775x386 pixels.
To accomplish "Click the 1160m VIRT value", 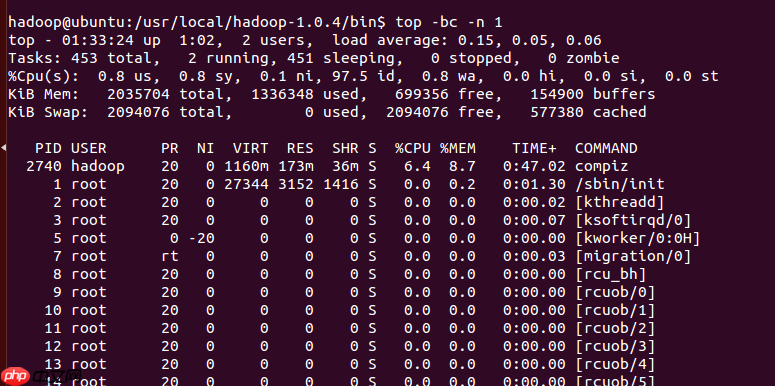I will 246,166.
